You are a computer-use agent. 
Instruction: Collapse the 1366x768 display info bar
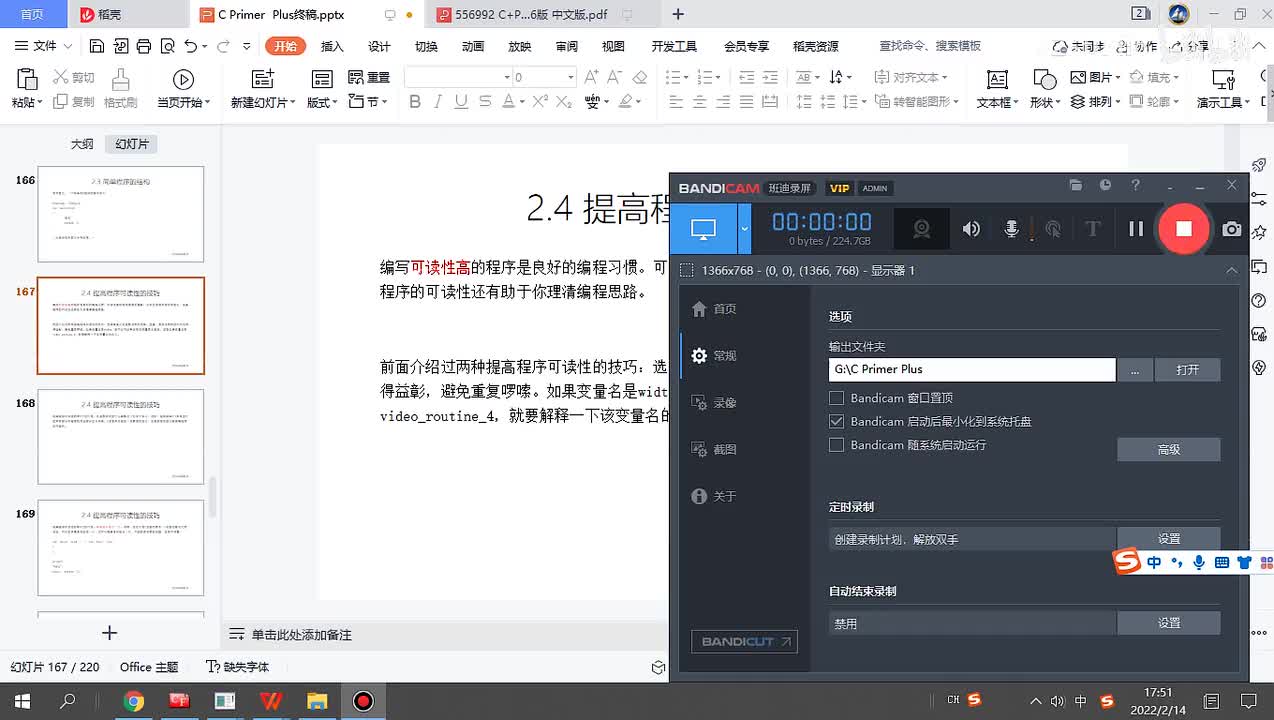1232,271
